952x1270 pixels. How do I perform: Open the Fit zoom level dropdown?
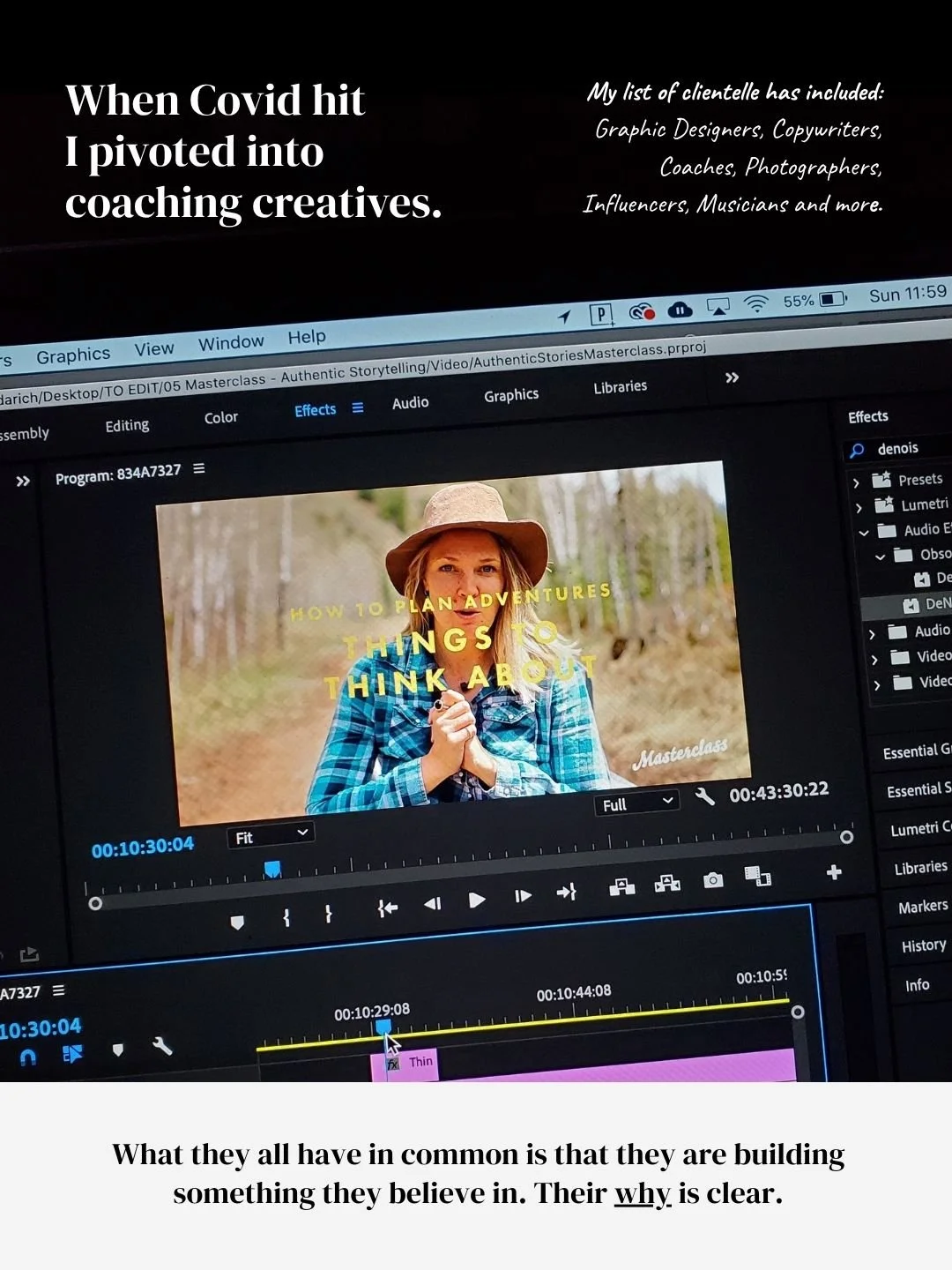[270, 835]
